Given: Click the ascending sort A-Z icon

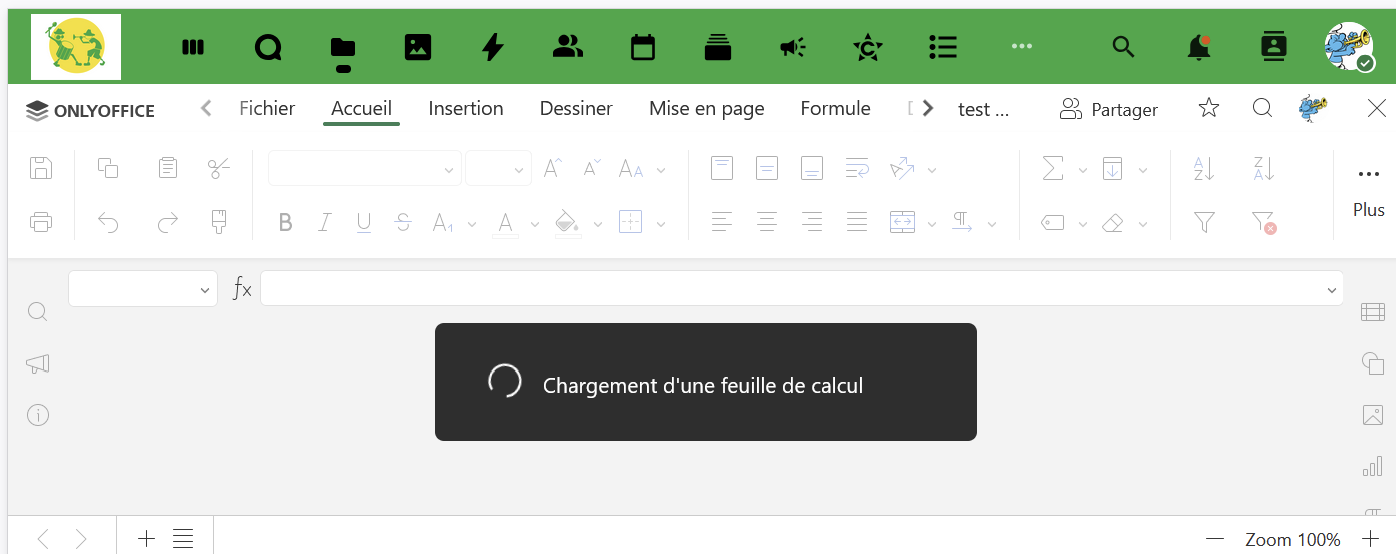Looking at the screenshot, I should point(1204,169).
